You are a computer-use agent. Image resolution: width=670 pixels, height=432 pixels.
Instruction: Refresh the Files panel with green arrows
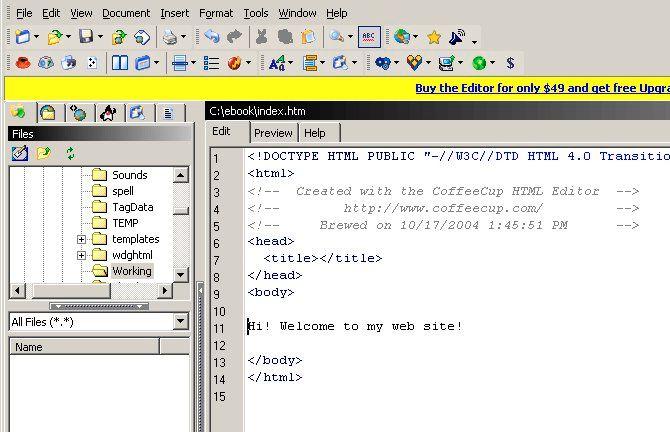point(70,153)
